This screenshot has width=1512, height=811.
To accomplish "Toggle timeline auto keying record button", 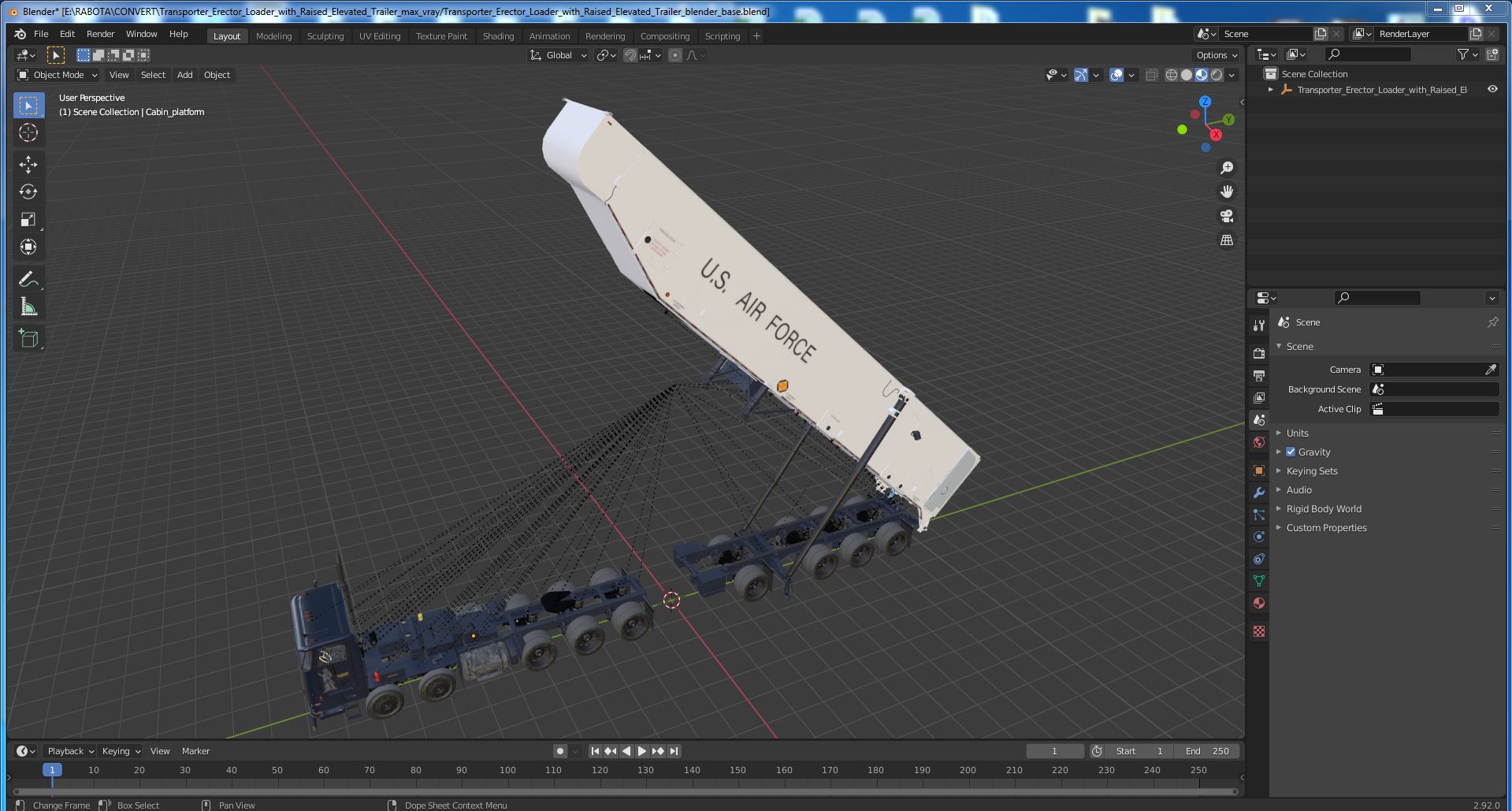I will [559, 751].
